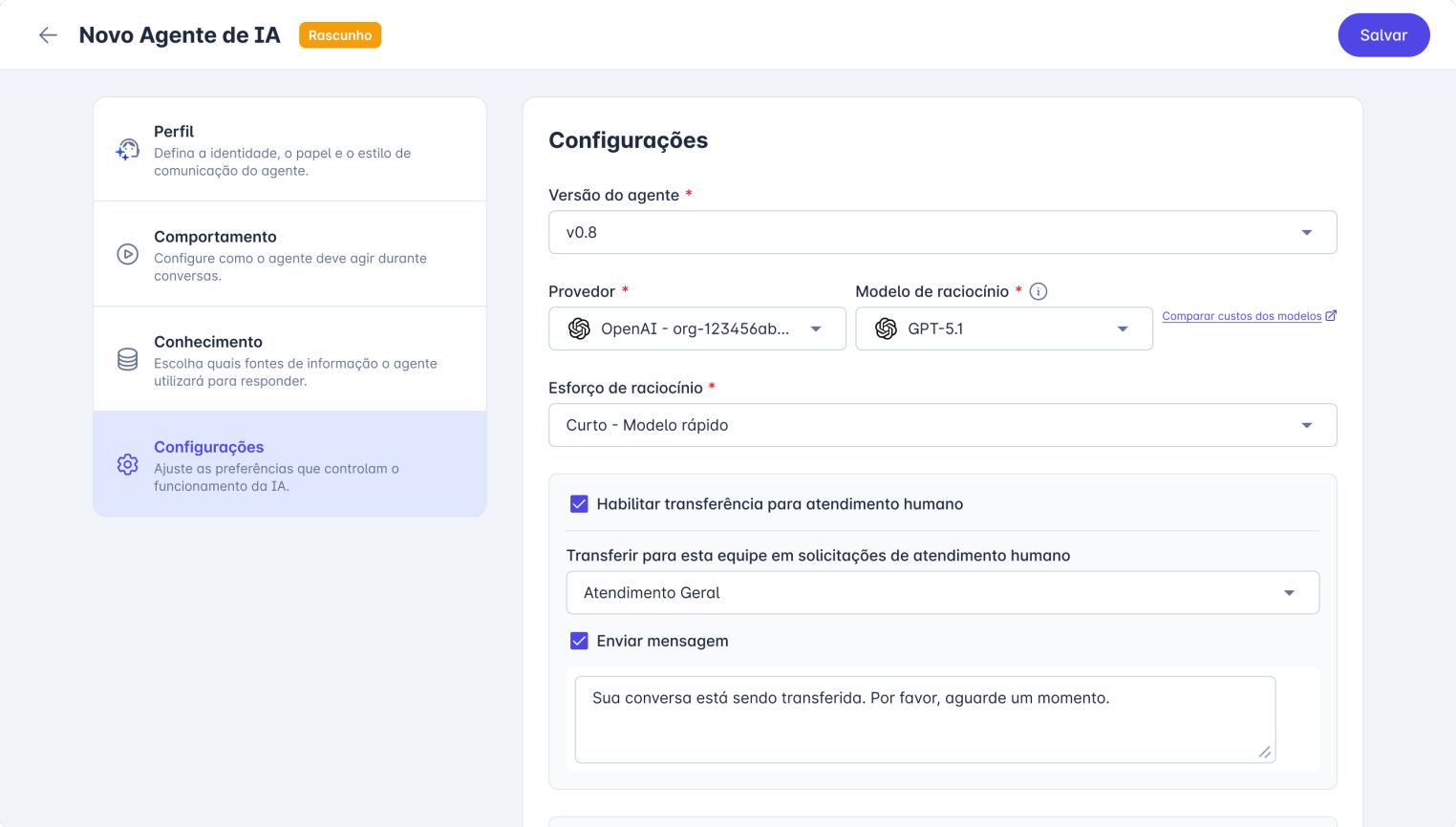Viewport: 1456px width, 827px height.
Task: Choose team in Atendimento Geral dropdown
Action: tap(942, 592)
